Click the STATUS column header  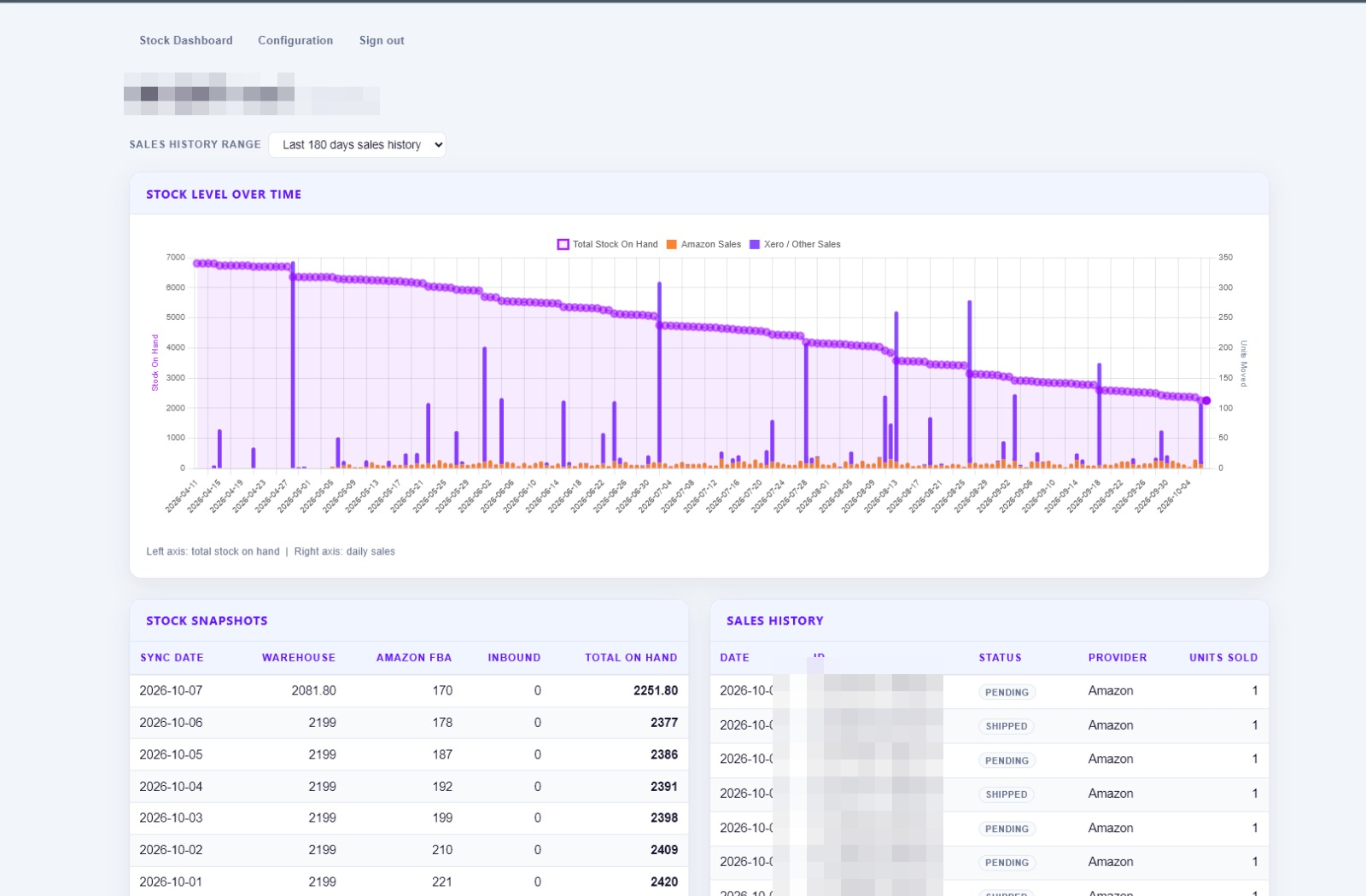[x=1000, y=658]
